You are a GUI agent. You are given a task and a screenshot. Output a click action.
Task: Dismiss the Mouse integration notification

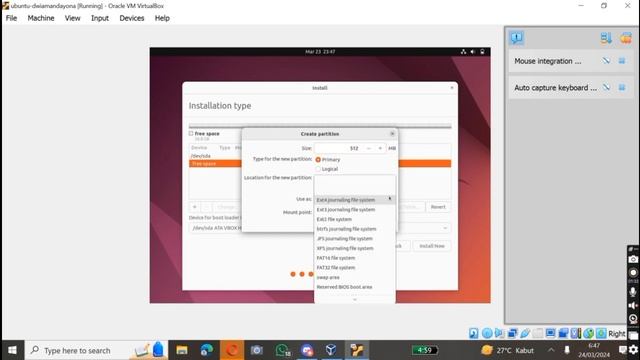point(622,61)
